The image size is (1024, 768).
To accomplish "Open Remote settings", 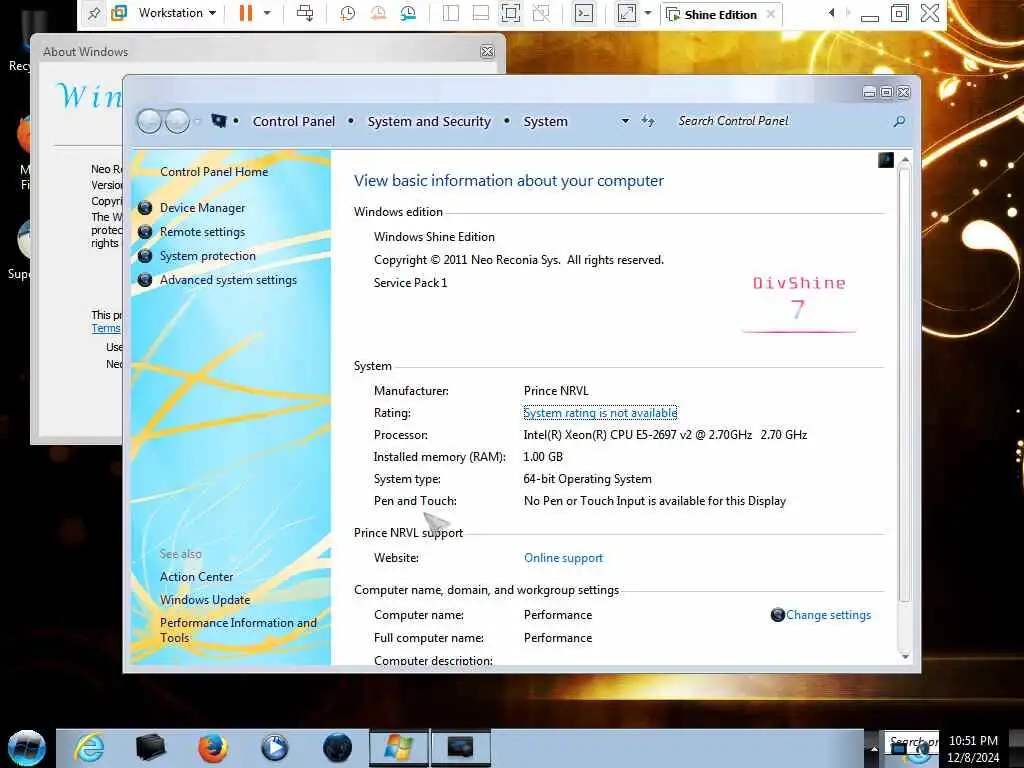I will point(202,232).
